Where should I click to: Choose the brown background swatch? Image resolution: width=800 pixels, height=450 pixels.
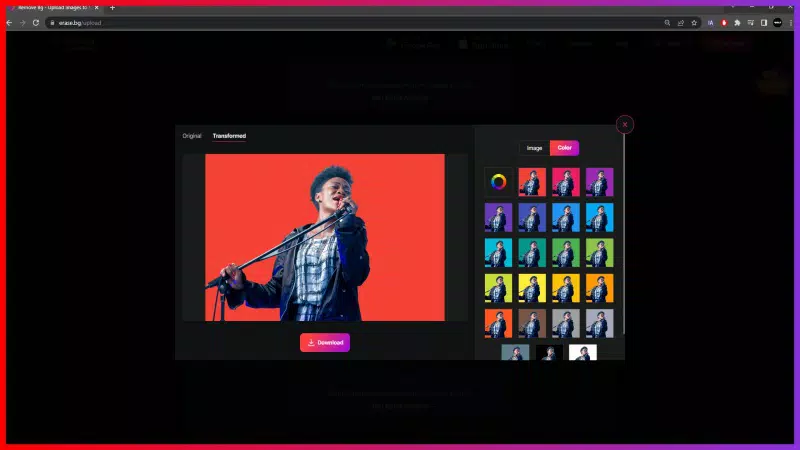[532, 323]
